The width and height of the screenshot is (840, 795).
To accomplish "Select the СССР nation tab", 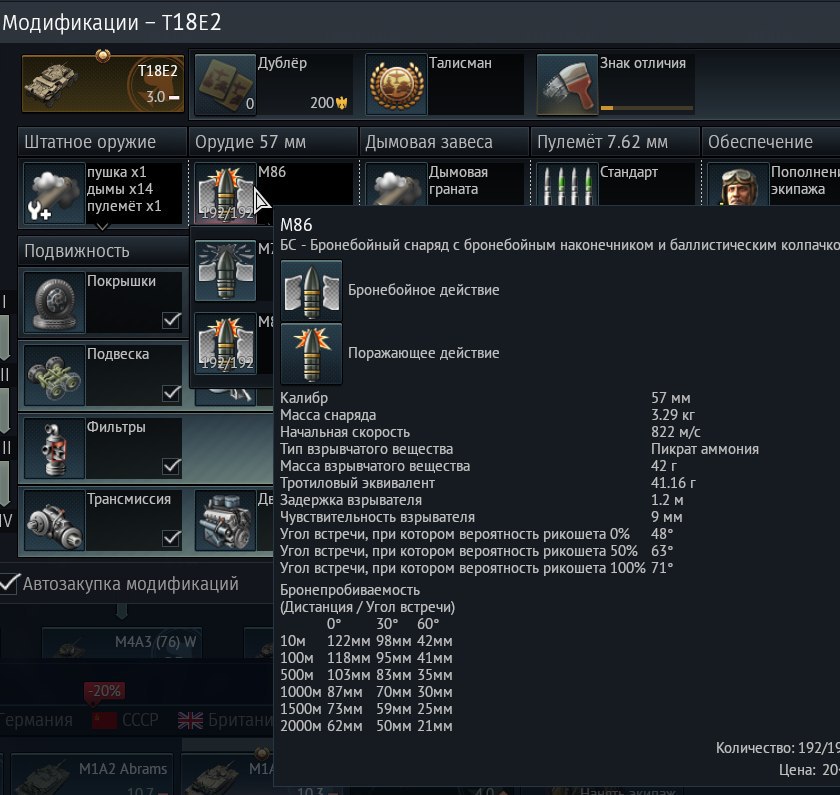I will coord(125,721).
